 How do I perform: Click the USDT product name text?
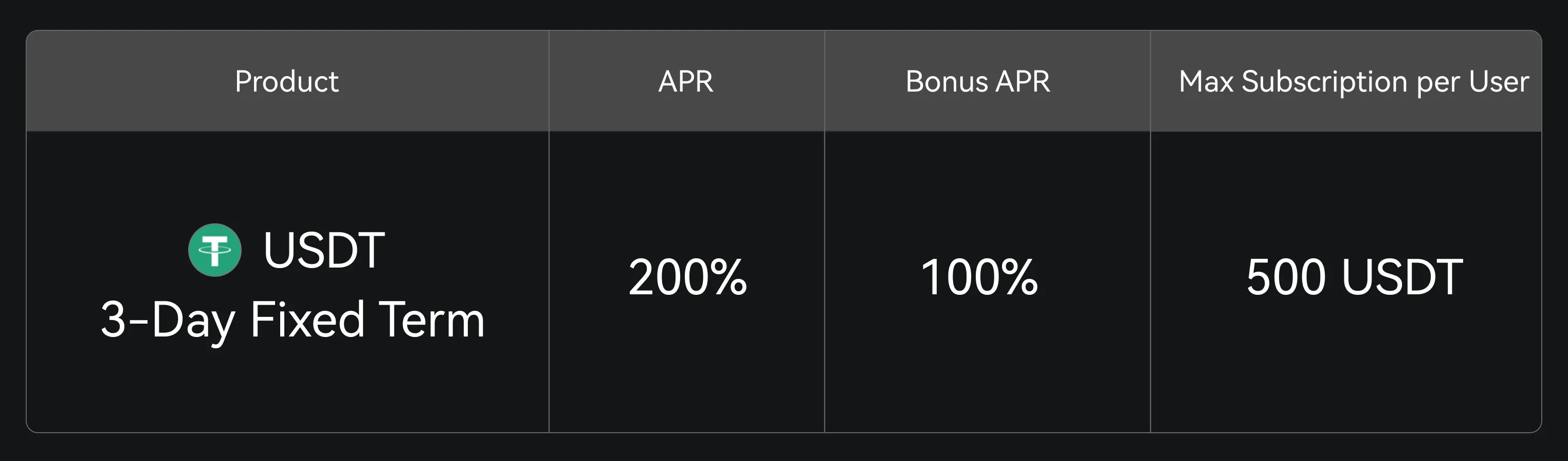[x=324, y=250]
